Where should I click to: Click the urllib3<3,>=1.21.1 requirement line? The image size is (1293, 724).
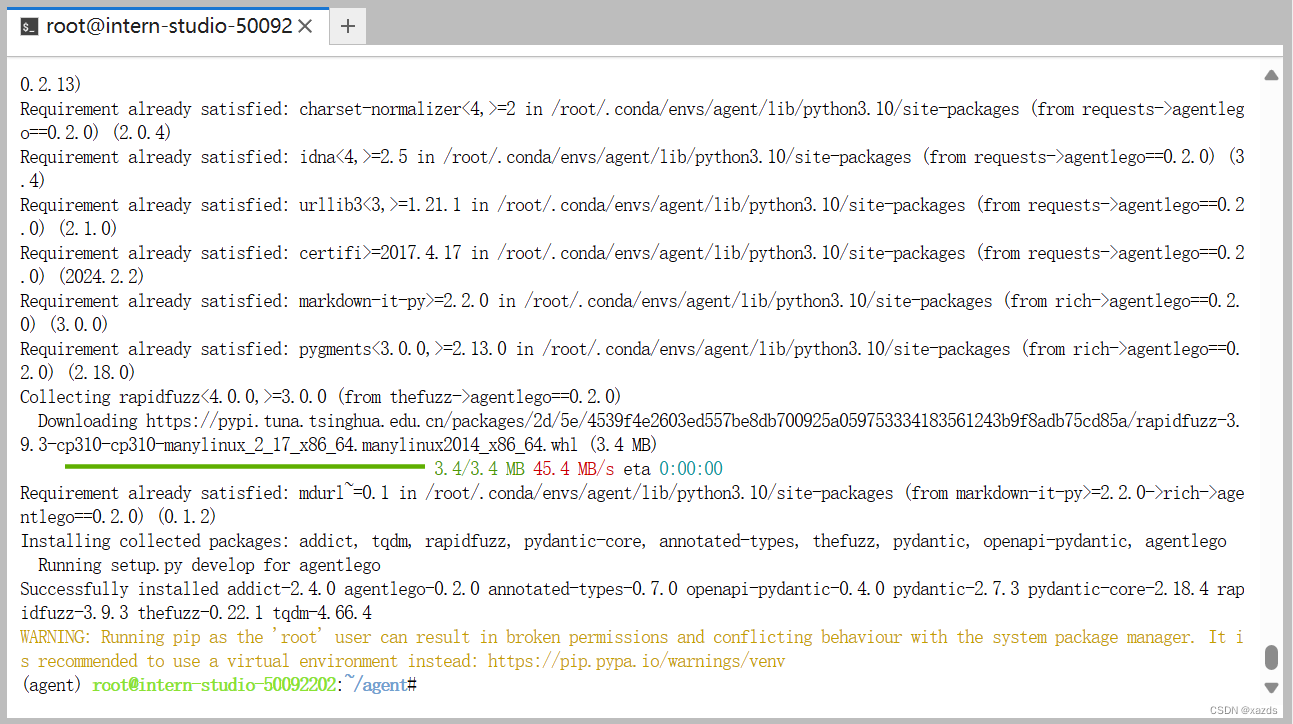[x=632, y=205]
